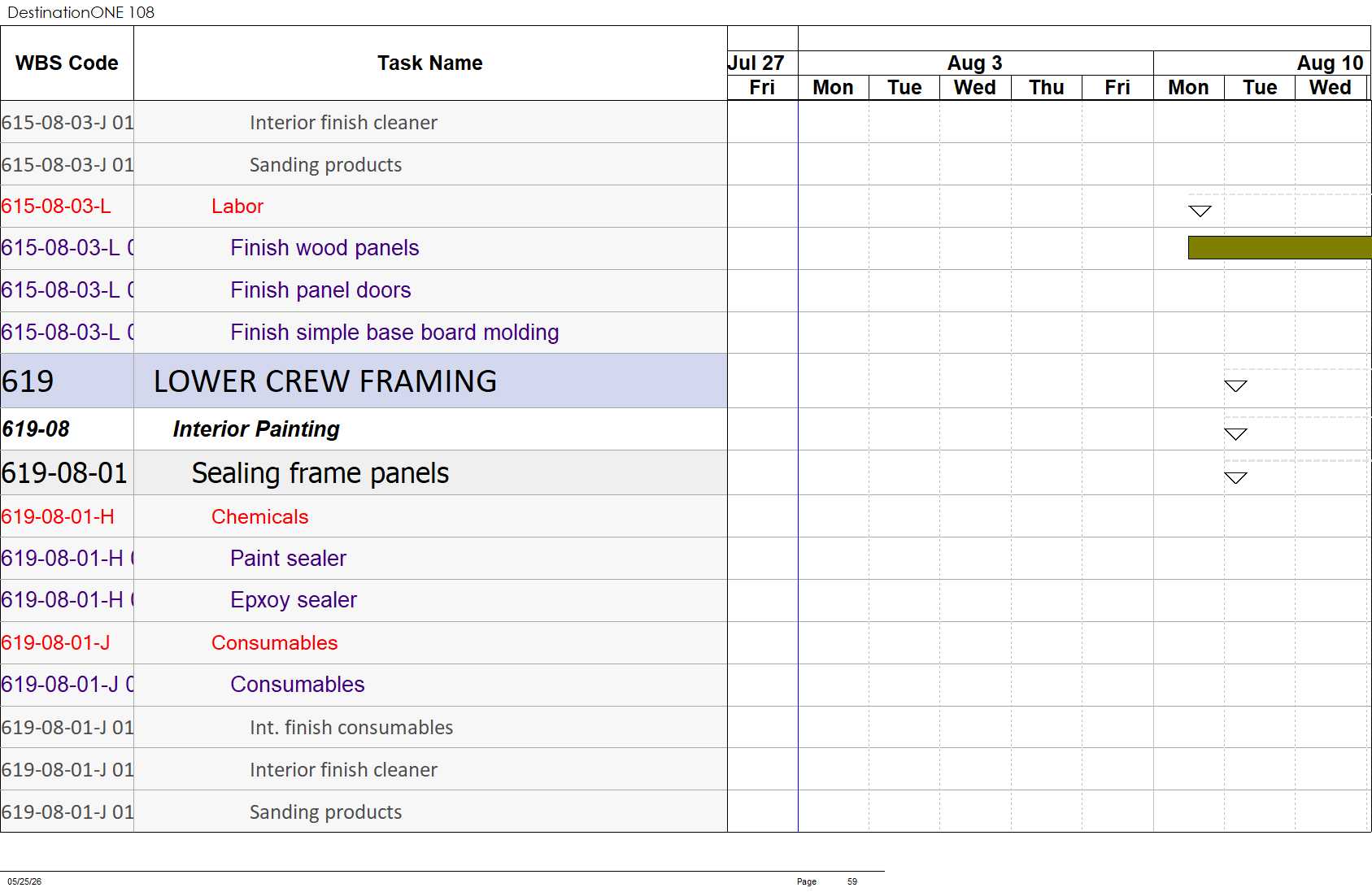Click the Labor summary triangle marker

[x=1200, y=211]
